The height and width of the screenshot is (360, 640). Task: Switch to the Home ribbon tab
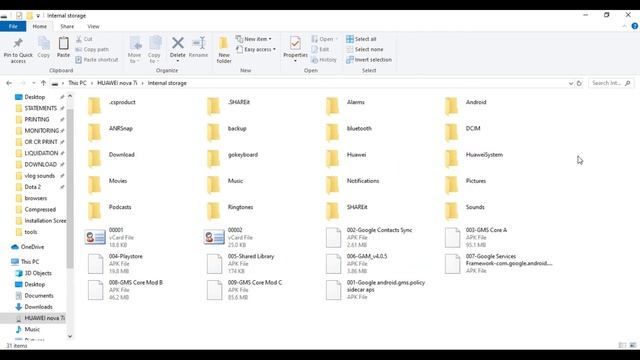40,26
